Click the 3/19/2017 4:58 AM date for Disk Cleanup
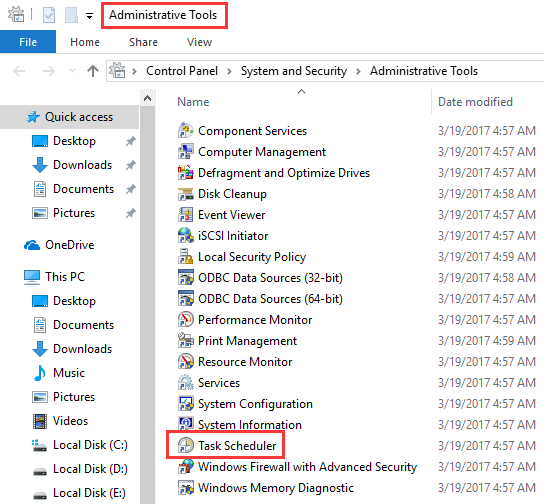Viewport: 544px width, 504px height. coord(487,194)
